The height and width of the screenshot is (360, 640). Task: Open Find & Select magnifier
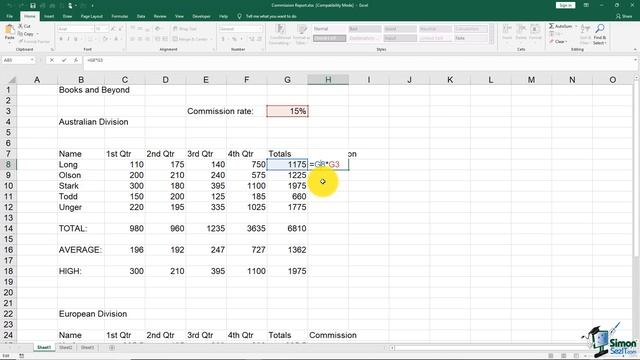click(x=600, y=33)
